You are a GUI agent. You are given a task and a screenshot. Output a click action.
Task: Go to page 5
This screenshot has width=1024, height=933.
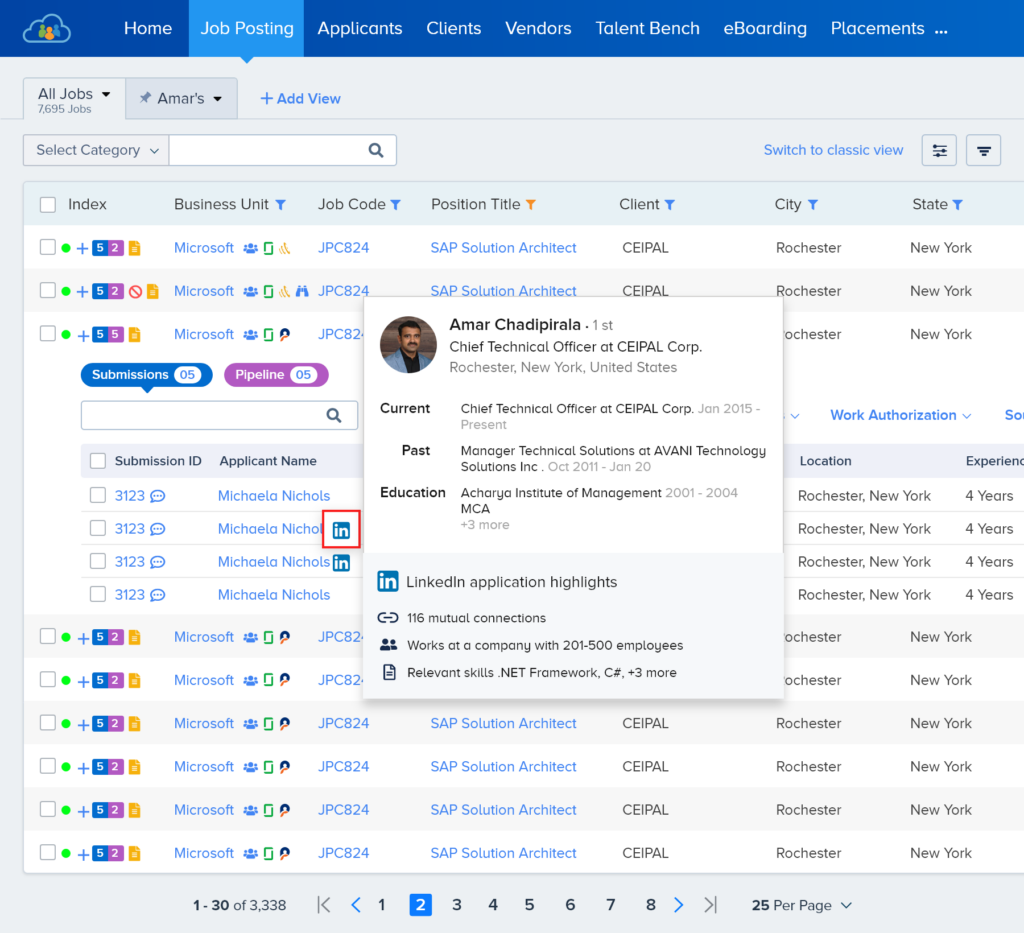529,905
